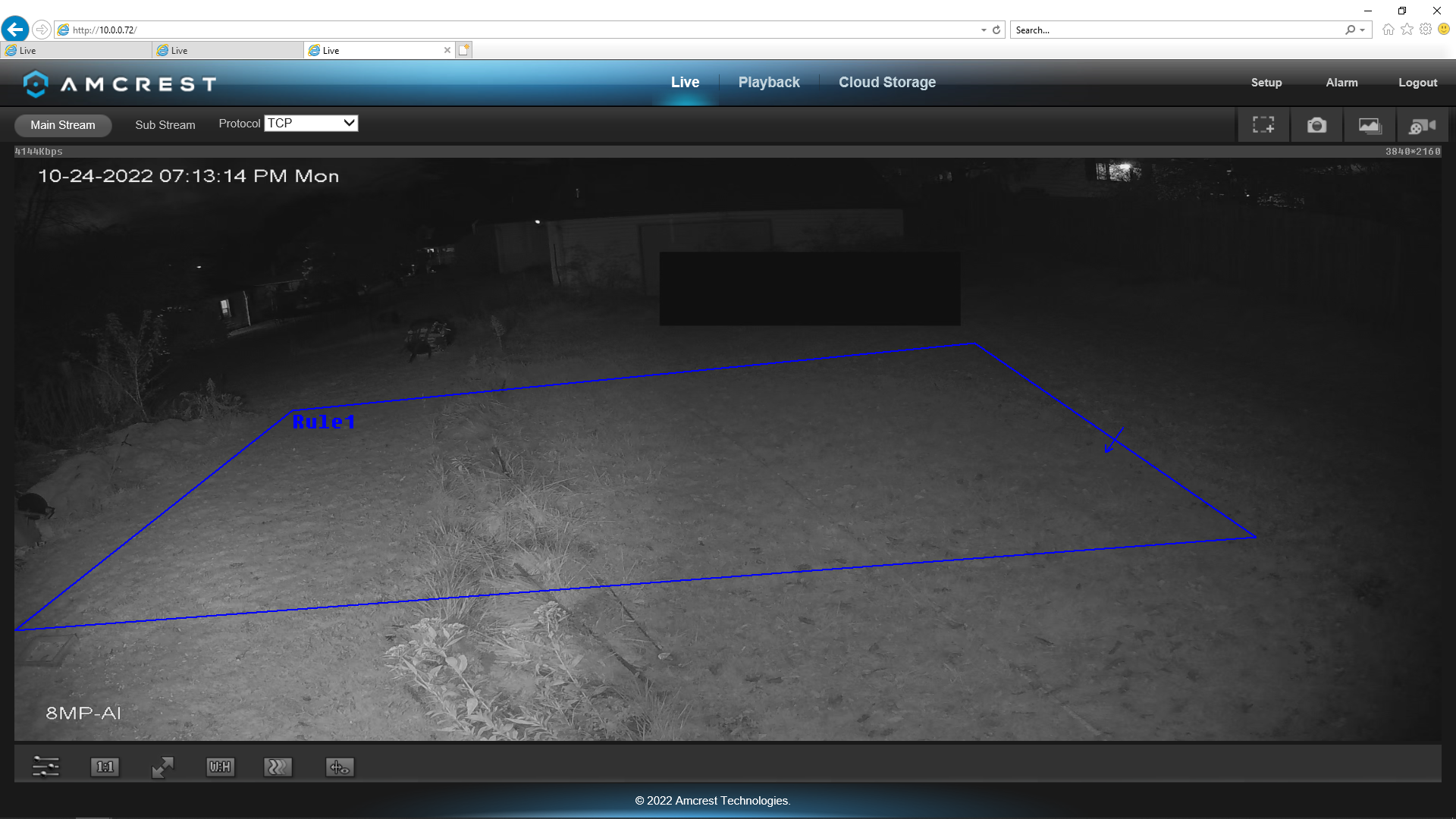Open the Cloud Storage tab
This screenshot has height=819, width=1456.
click(887, 82)
